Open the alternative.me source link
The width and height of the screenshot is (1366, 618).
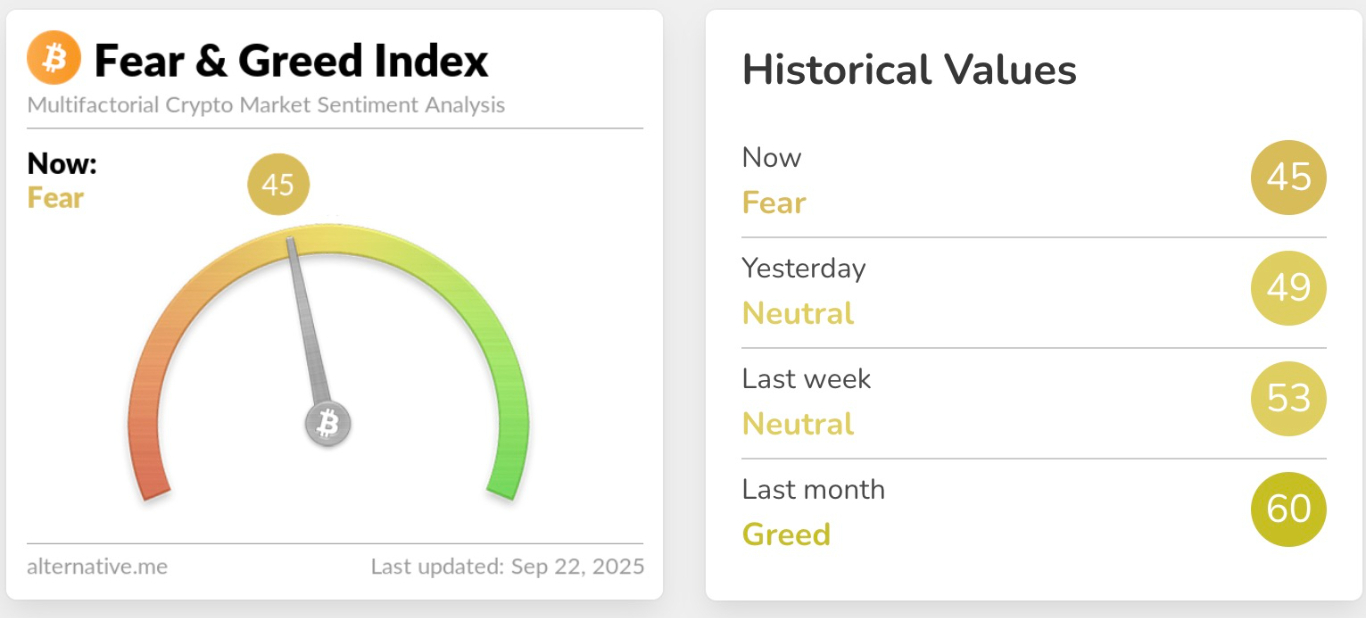(x=97, y=567)
